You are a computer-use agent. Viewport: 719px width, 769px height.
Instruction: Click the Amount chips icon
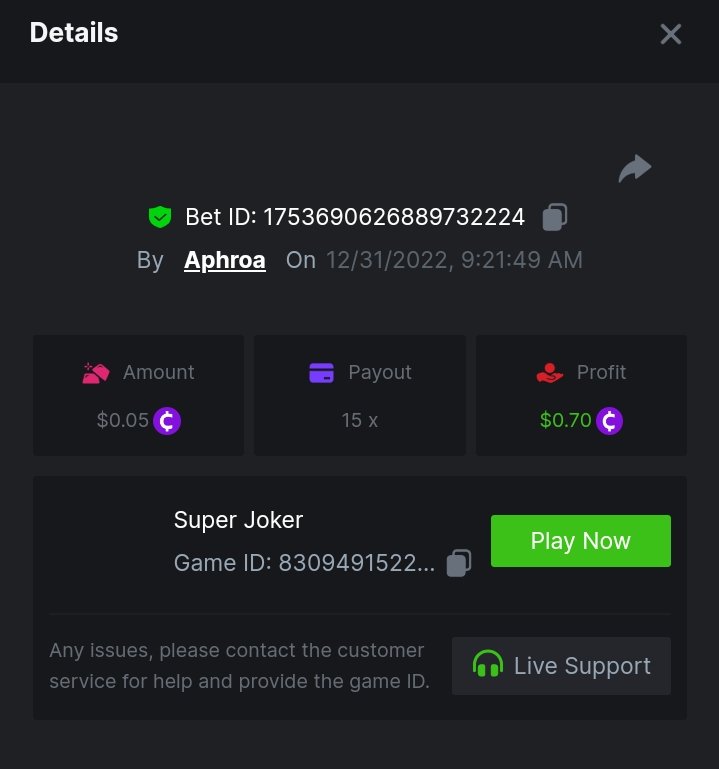(96, 373)
